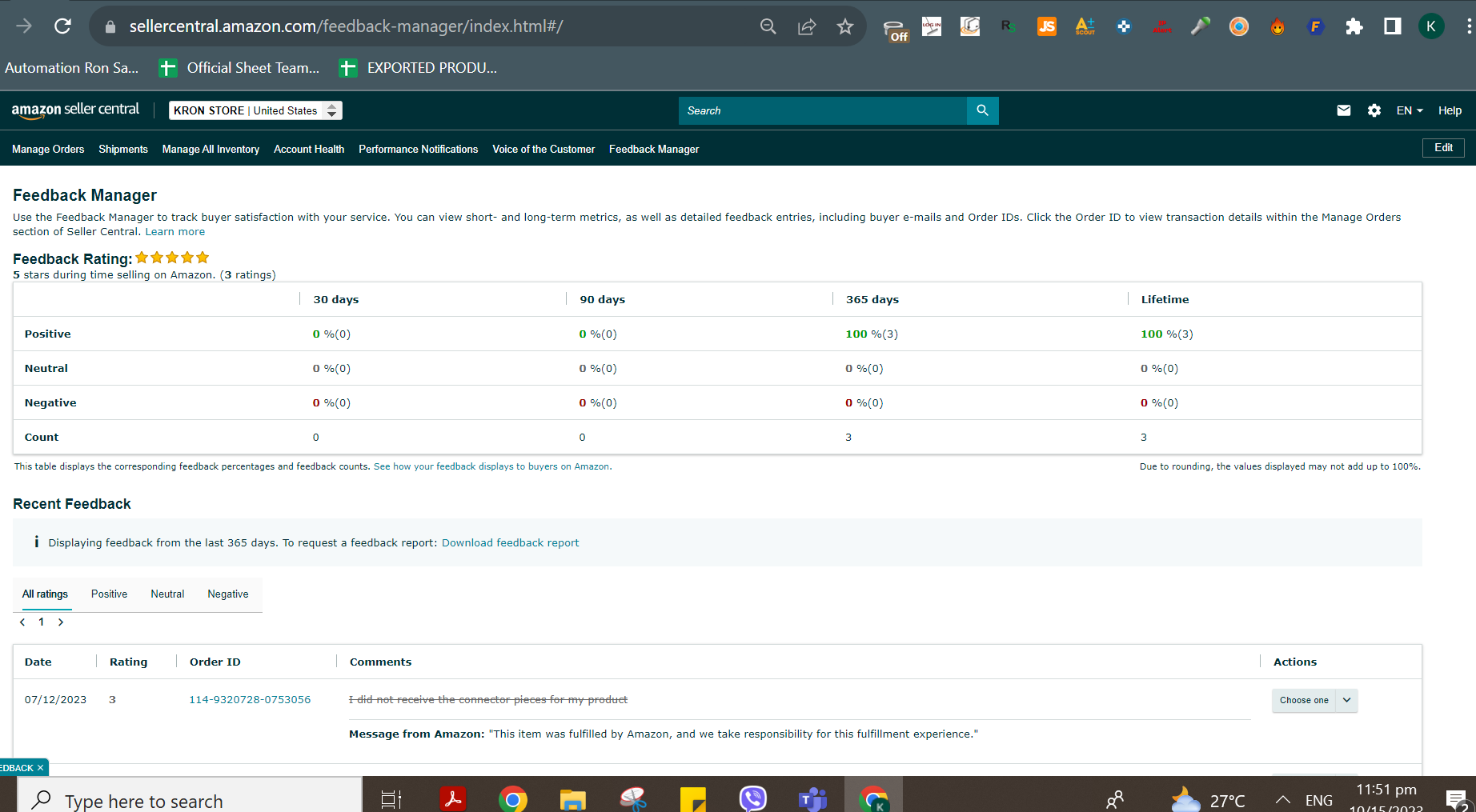
Task: Click the Edit navigation button
Action: pos(1443,148)
